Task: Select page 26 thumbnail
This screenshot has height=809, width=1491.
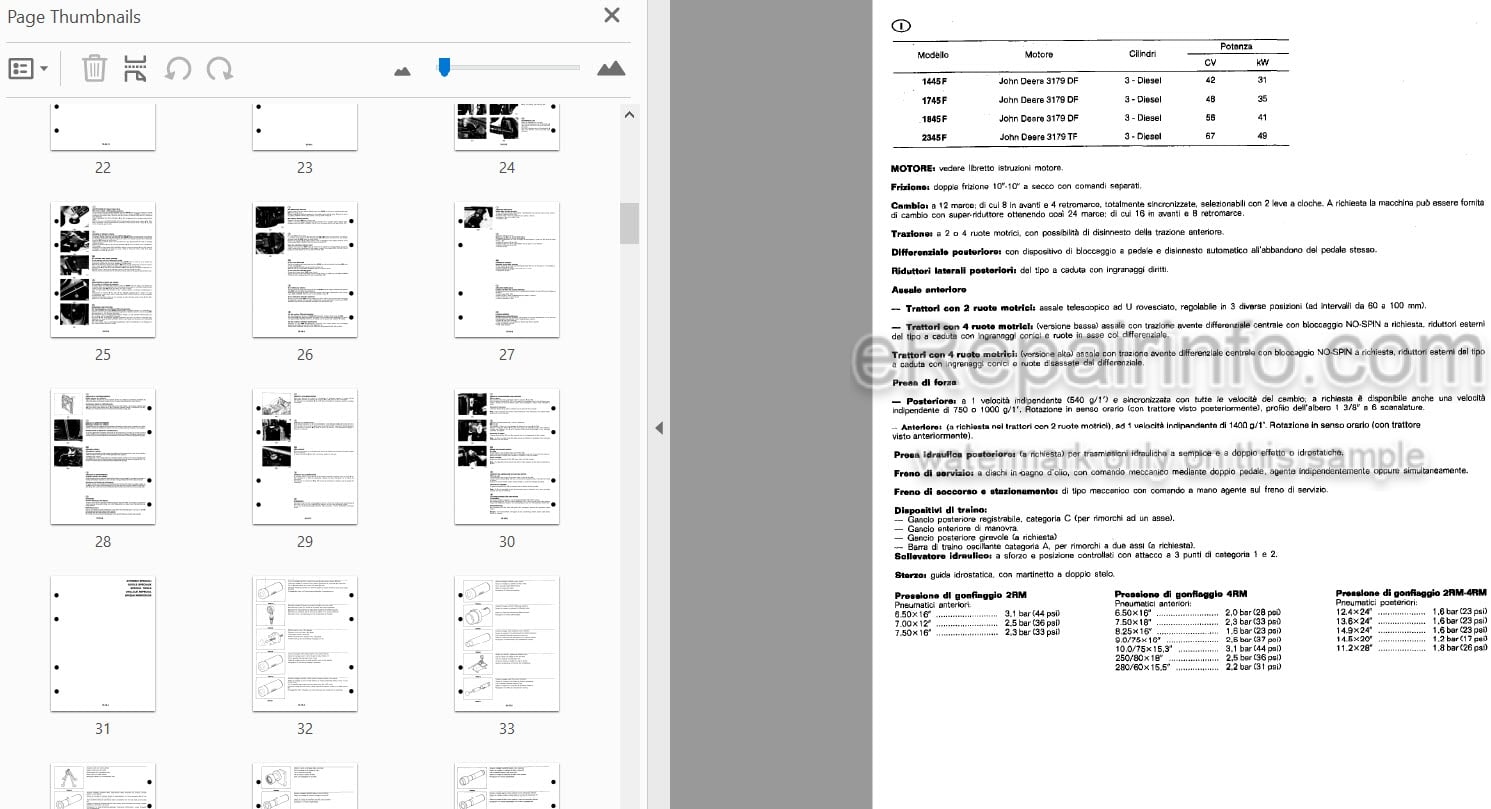Action: click(305, 269)
